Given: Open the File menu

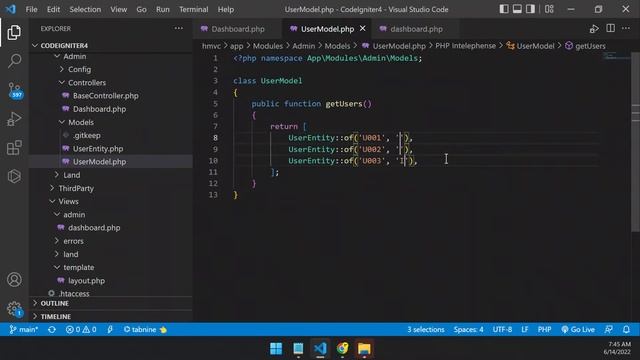Looking at the screenshot, I should coord(31,9).
